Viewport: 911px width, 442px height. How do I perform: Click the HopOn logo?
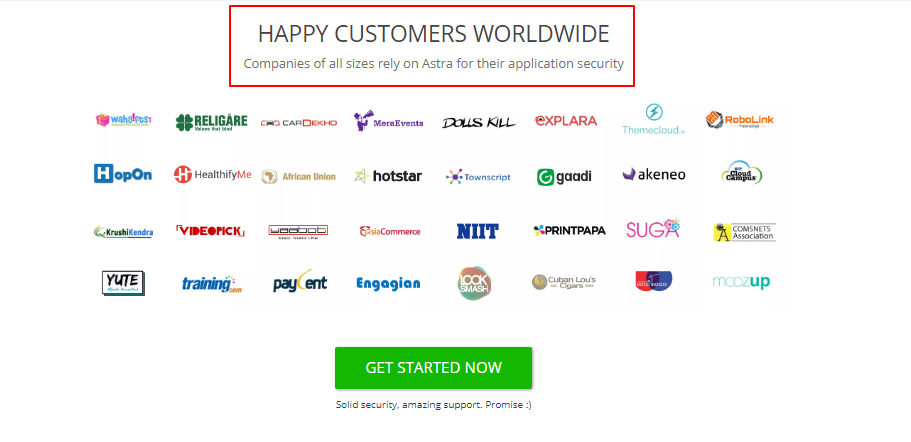click(123, 174)
